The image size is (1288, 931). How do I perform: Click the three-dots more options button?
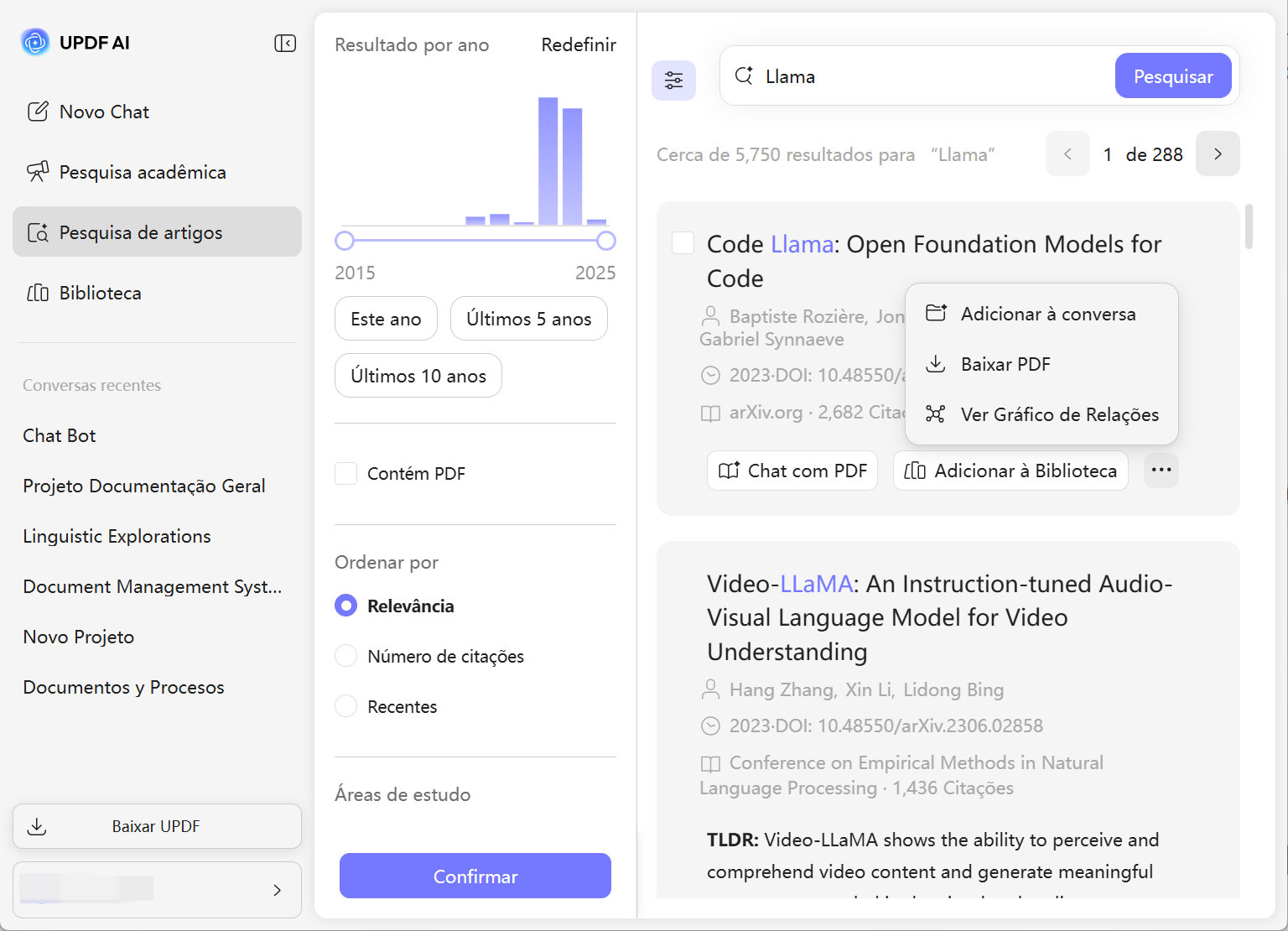pyautogui.click(x=1161, y=470)
